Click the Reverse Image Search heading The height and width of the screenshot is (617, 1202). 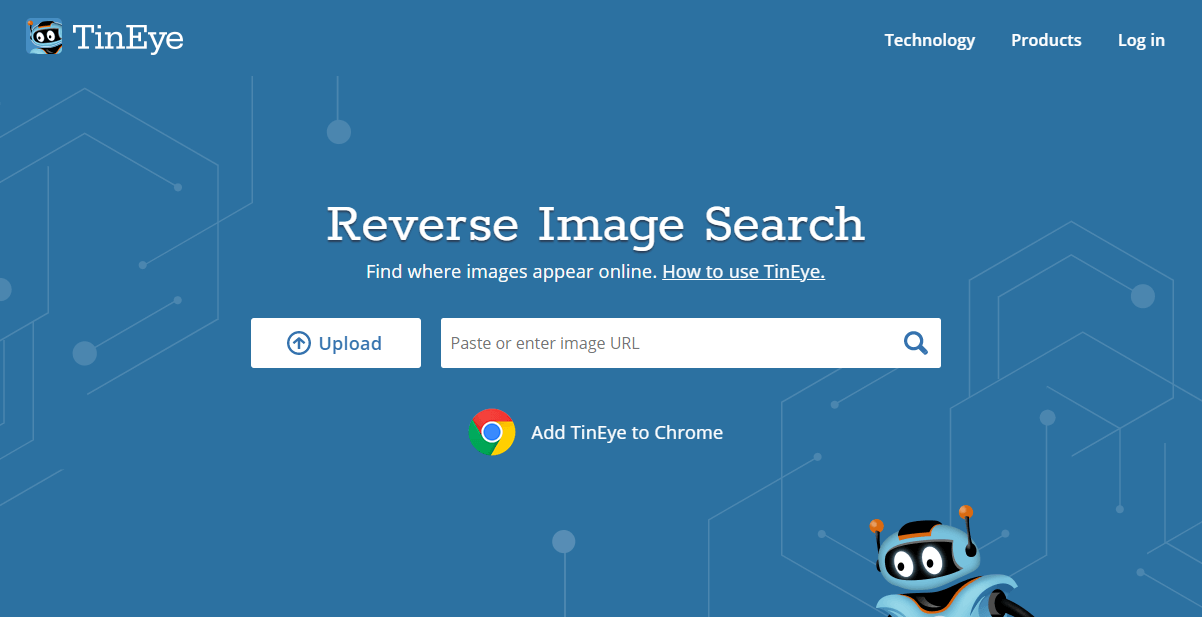(x=596, y=224)
